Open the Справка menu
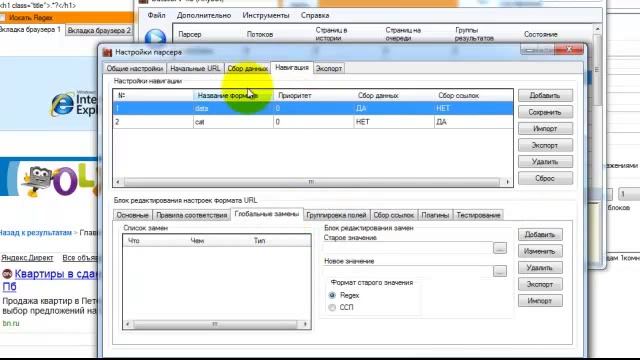Screen dimensions: 640x360 [x=315, y=16]
